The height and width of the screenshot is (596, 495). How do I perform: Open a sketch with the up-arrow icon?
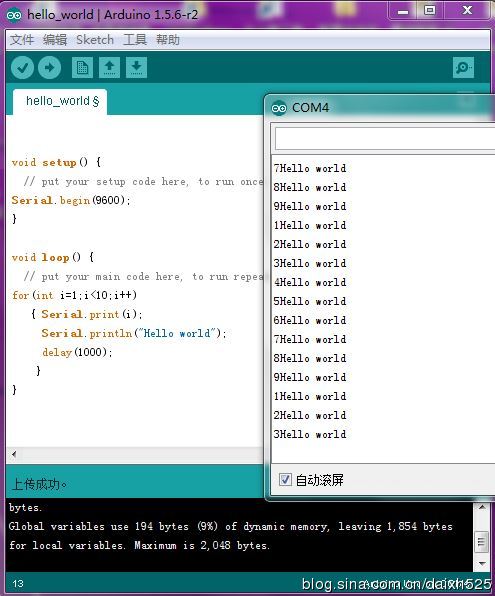(x=109, y=68)
